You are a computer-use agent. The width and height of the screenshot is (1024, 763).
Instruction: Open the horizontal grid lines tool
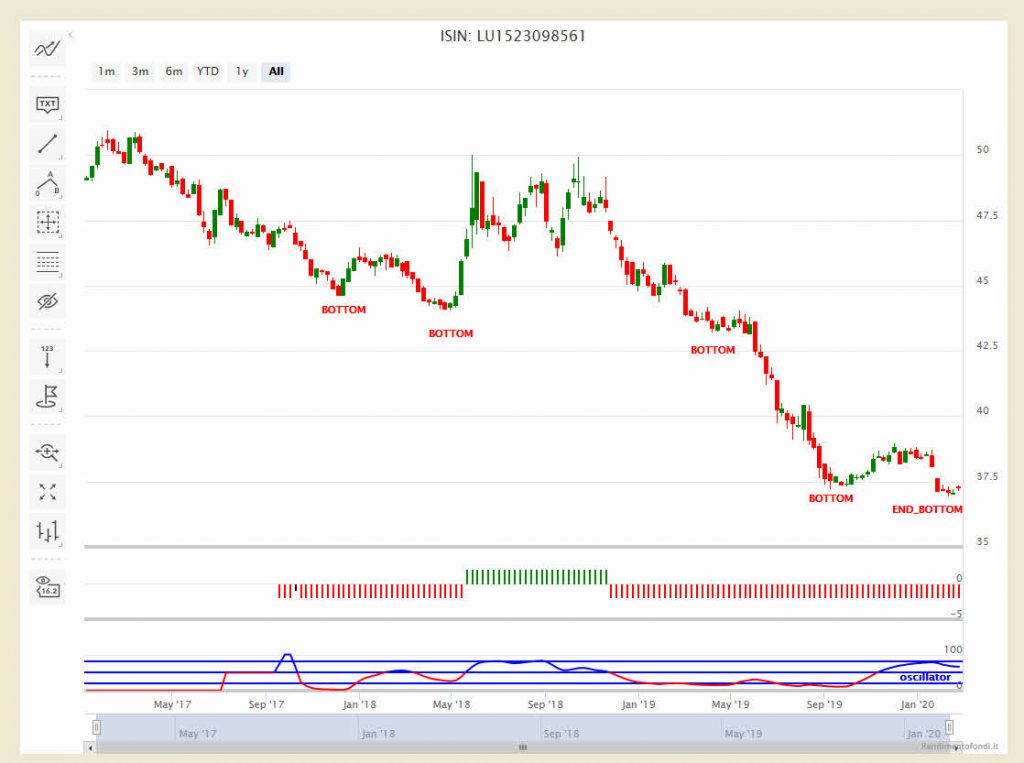pyautogui.click(x=47, y=262)
